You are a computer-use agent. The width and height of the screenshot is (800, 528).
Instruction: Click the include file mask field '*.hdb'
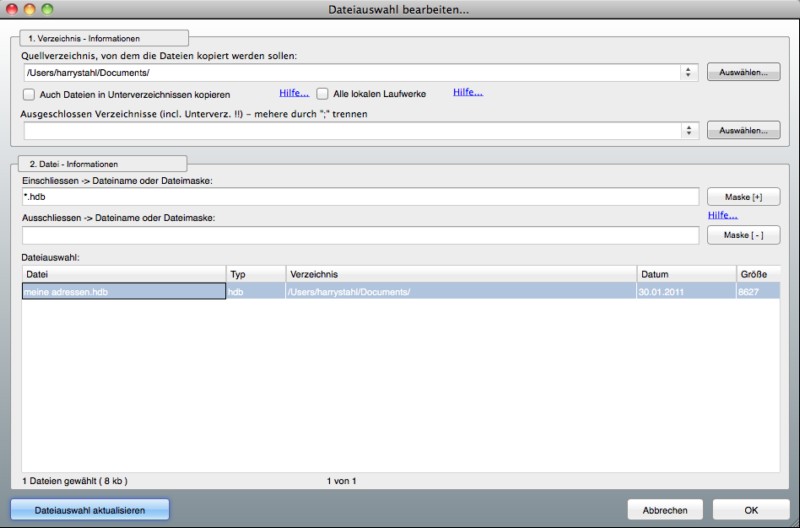360,197
